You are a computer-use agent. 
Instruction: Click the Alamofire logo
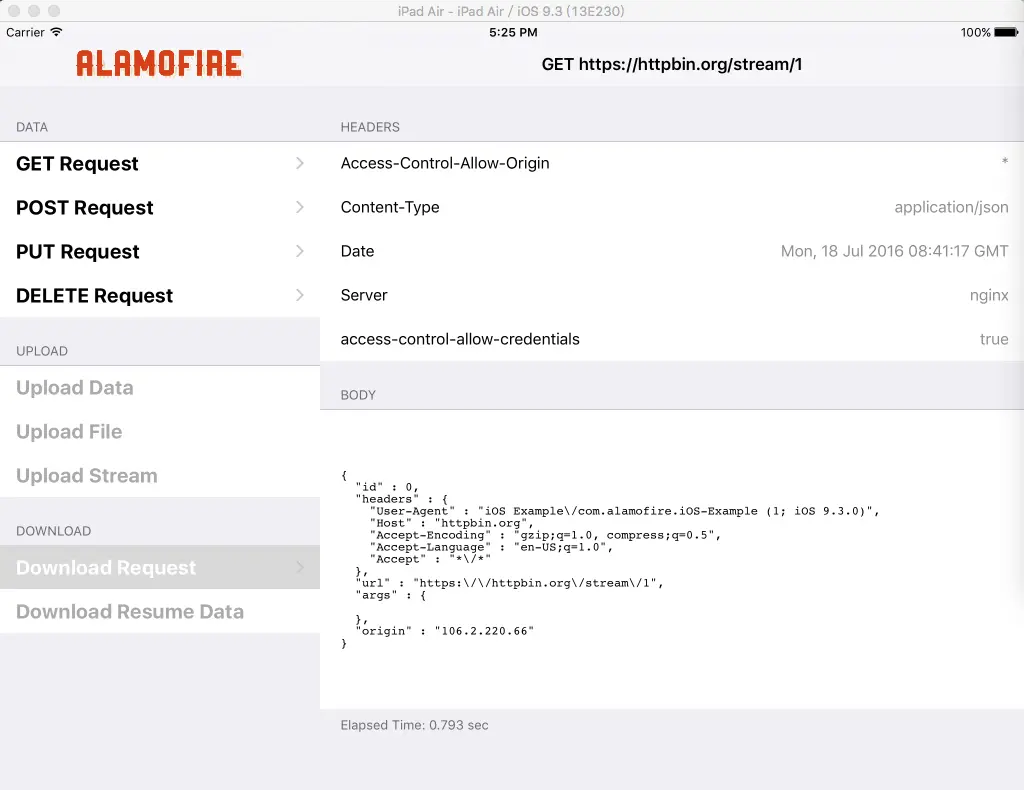click(x=159, y=63)
